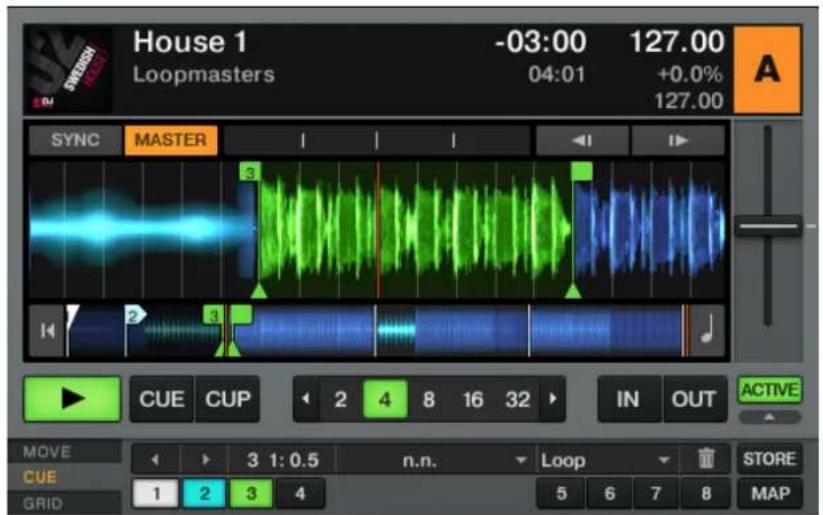Open the Swedish House cover artwork
823x515 pixels.
click(68, 69)
